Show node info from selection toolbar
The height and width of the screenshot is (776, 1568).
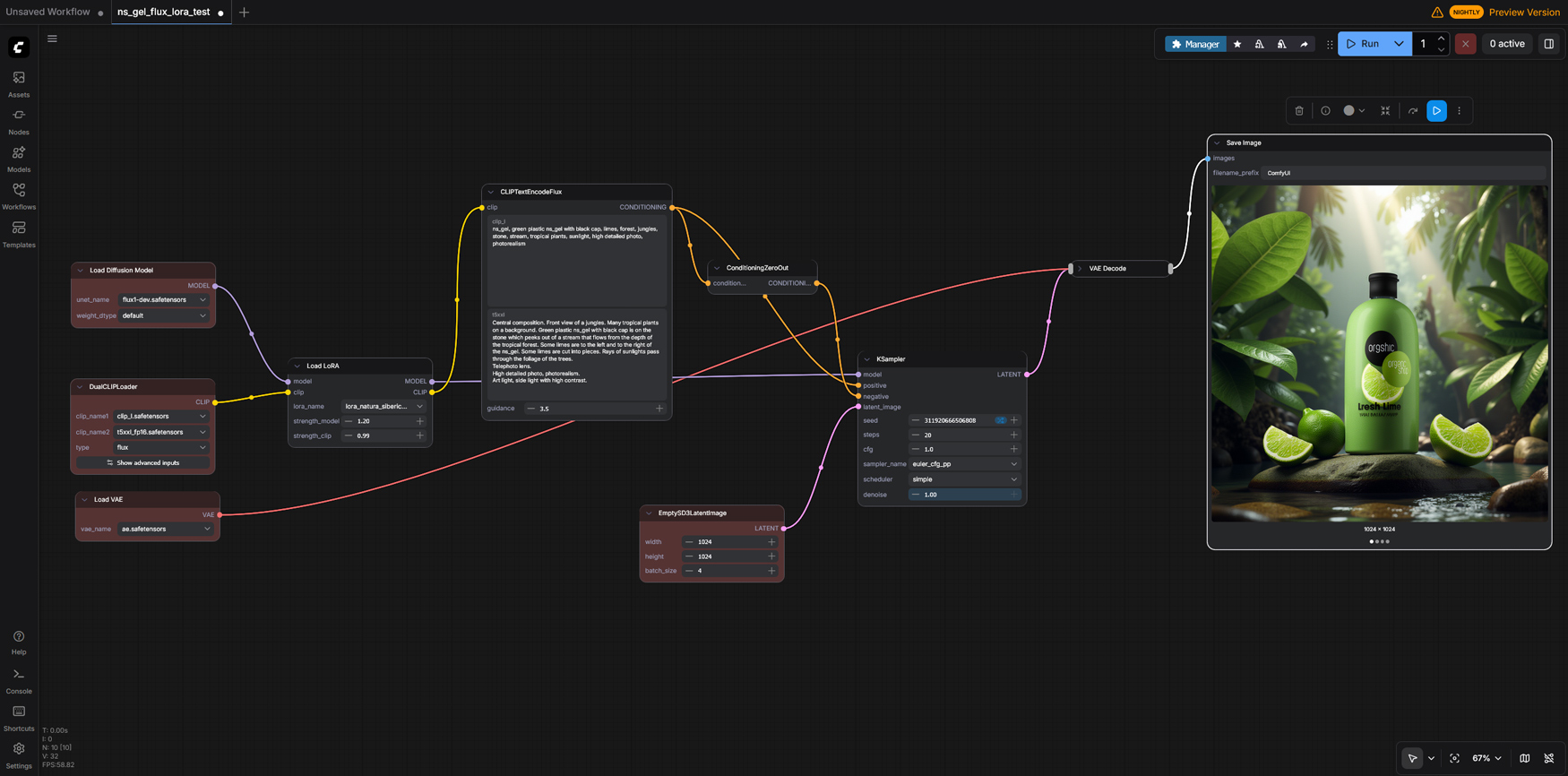click(x=1325, y=111)
